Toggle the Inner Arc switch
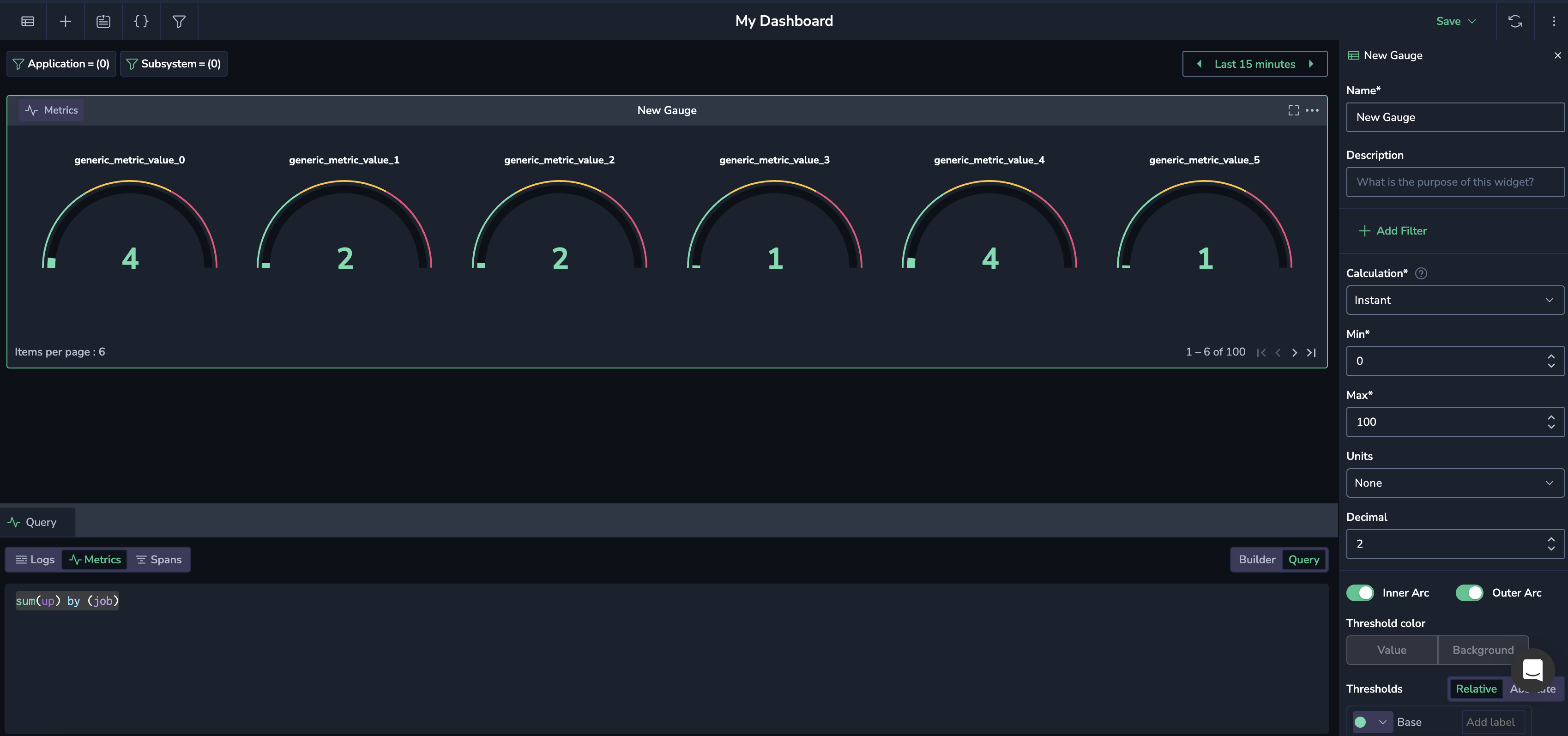Image resolution: width=1568 pixels, height=736 pixels. pos(1359,593)
